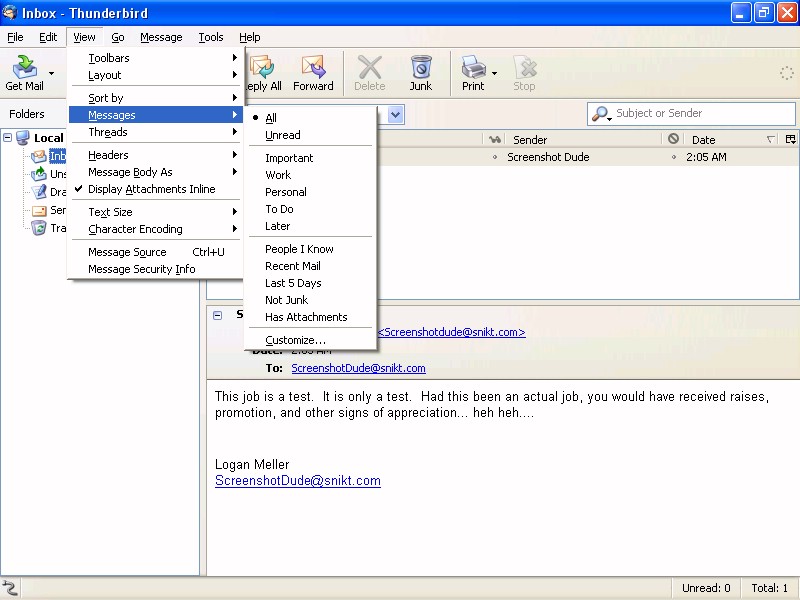Select the Trash folder icon
Screen dimensions: 800x600
coord(39,228)
